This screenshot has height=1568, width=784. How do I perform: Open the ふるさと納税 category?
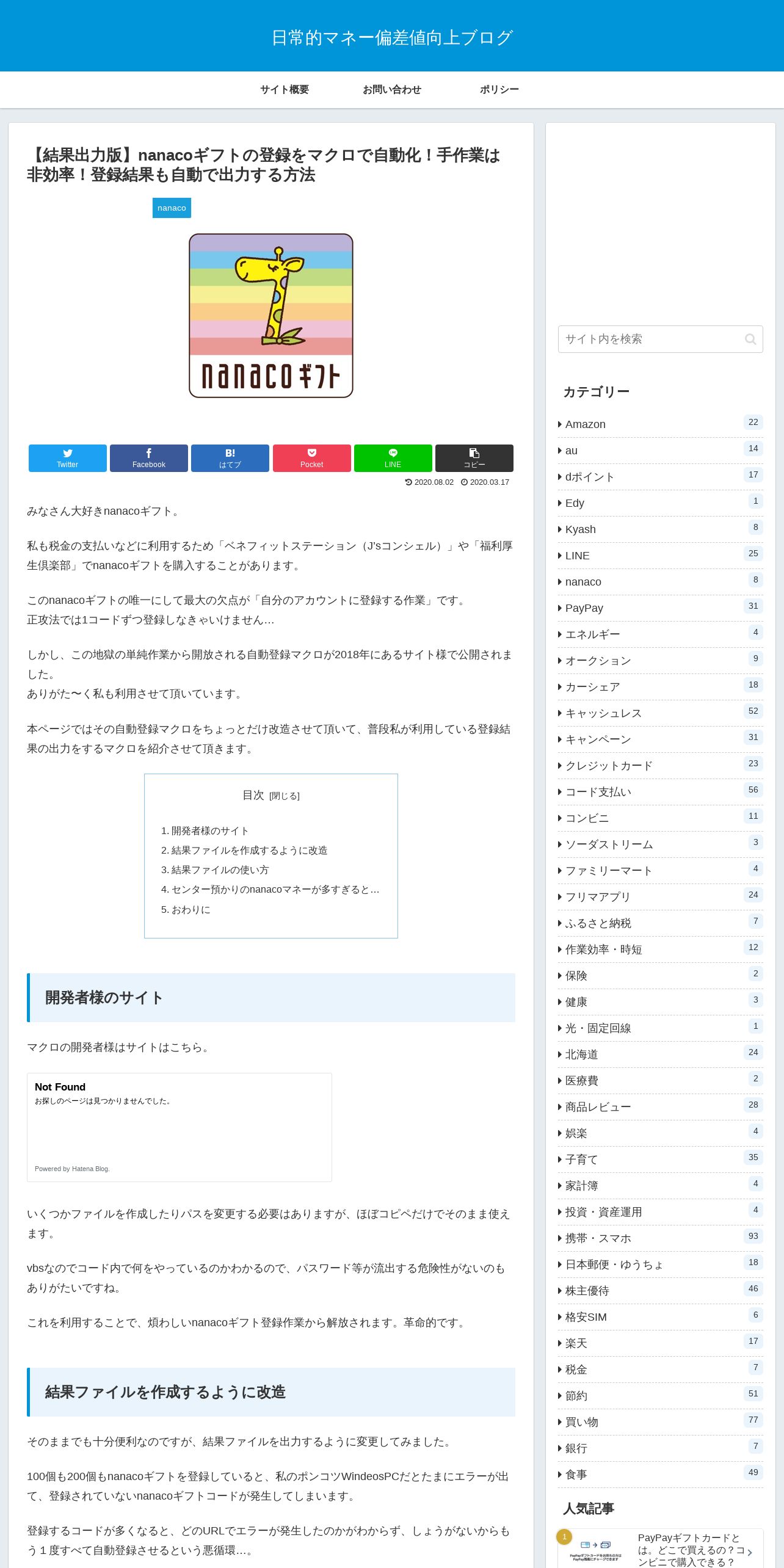pyautogui.click(x=661, y=923)
